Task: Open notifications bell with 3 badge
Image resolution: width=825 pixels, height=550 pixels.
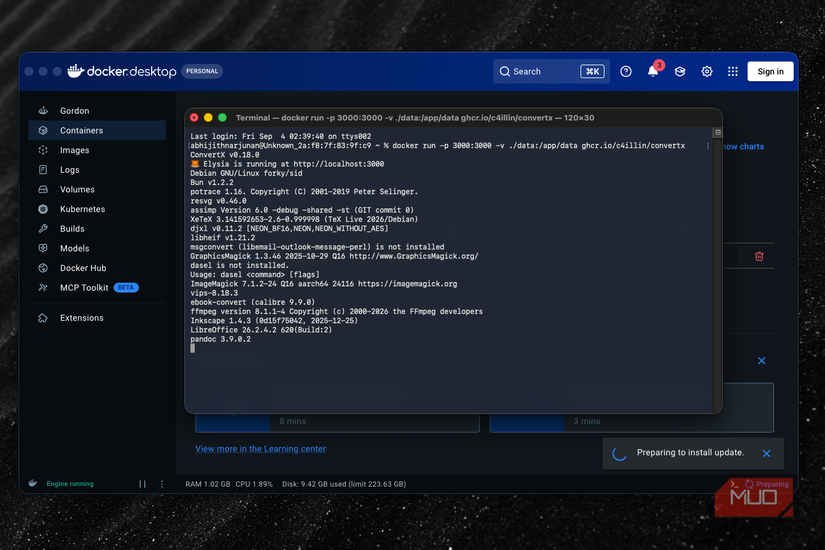Action: pos(653,72)
